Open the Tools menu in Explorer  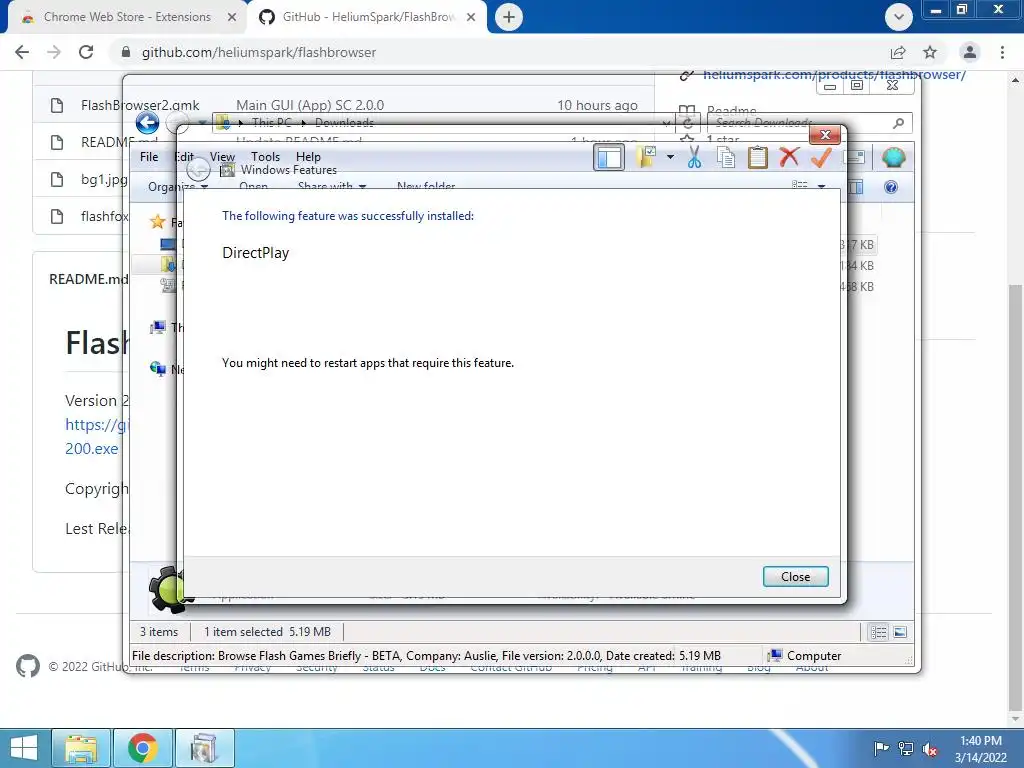[x=265, y=157]
